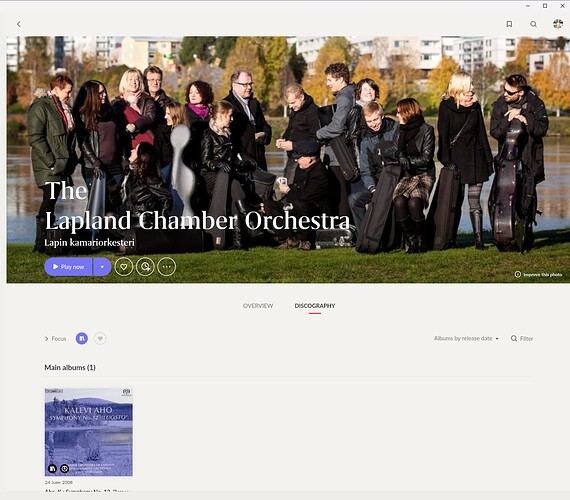Screen dimensions: 570x500
Task: Toggle the purple library focus filter
Action: (82, 339)
